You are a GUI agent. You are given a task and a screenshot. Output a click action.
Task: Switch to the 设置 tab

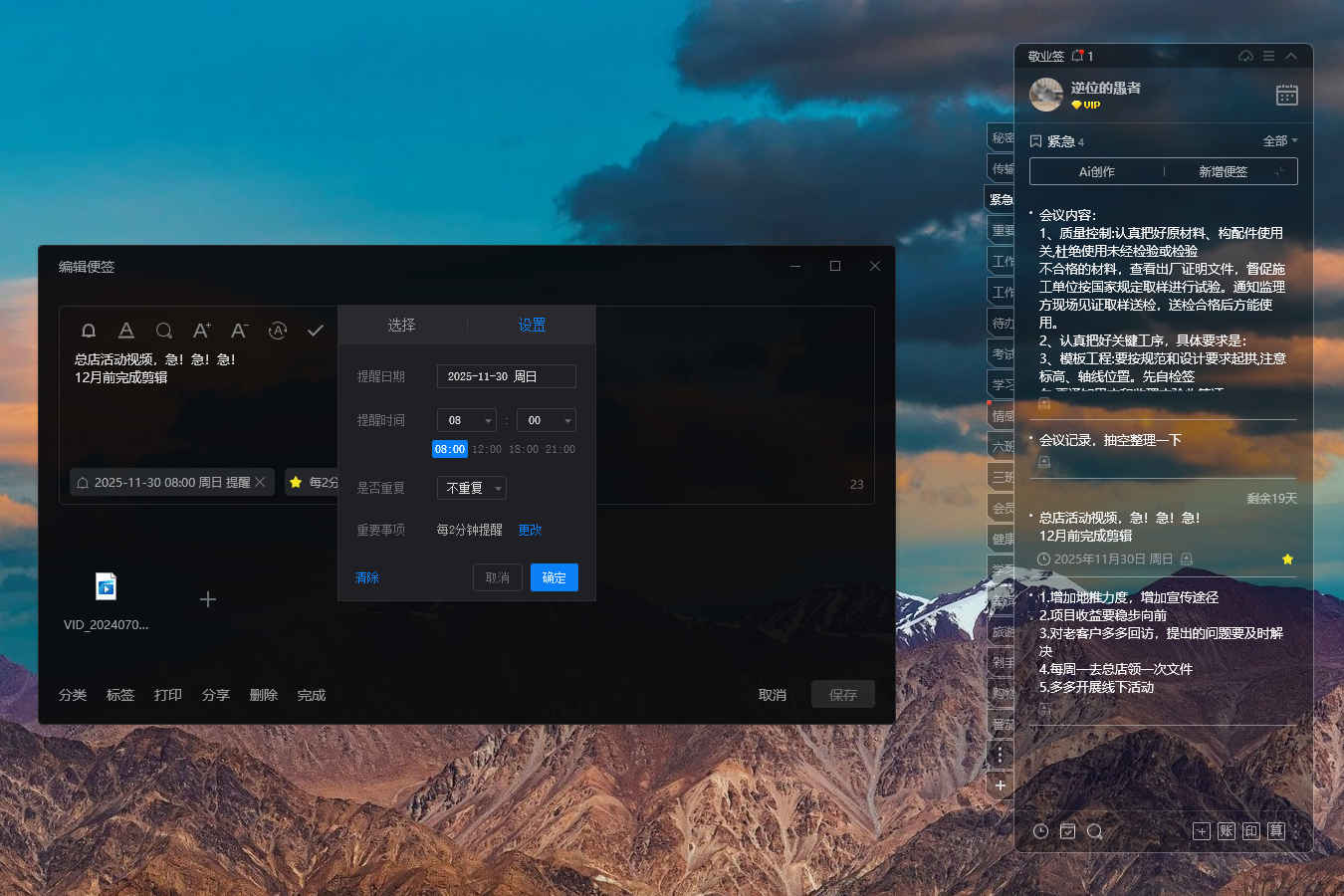point(532,325)
